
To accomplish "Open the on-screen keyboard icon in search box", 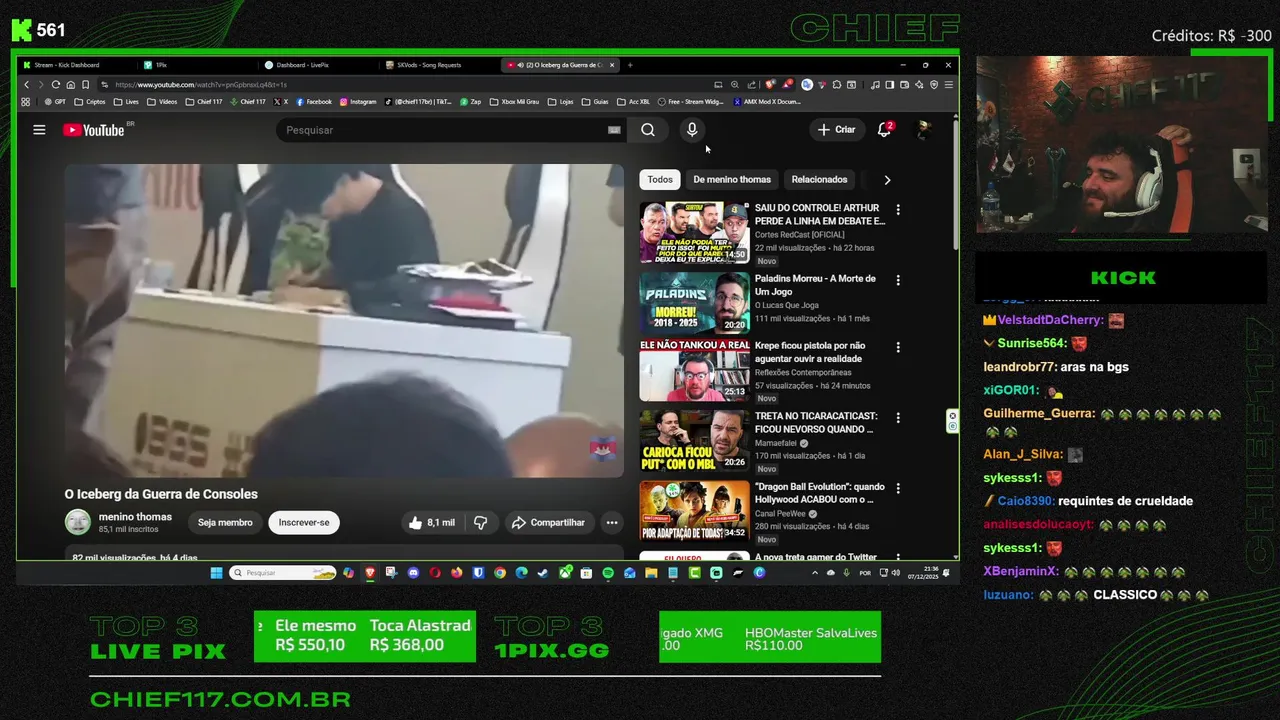I will point(614,130).
